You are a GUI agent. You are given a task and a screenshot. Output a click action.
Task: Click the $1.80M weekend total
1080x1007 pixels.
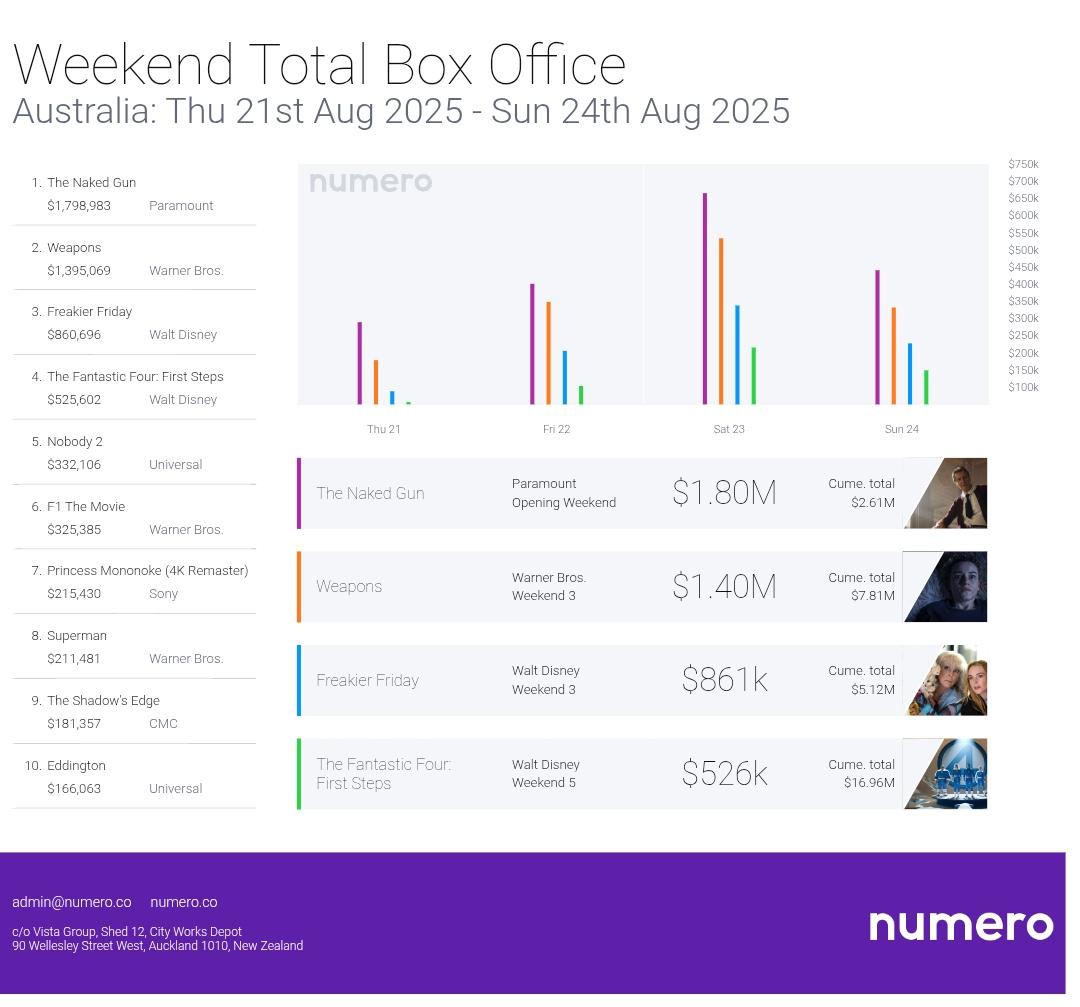tap(724, 493)
